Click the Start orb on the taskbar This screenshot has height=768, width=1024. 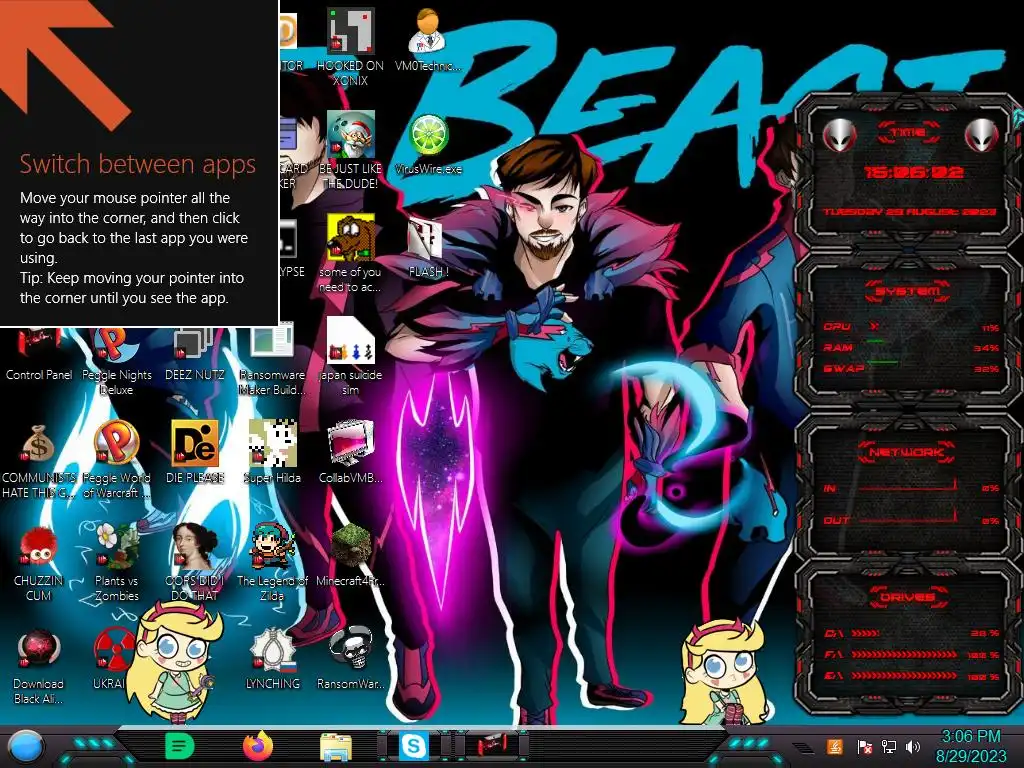(x=26, y=747)
